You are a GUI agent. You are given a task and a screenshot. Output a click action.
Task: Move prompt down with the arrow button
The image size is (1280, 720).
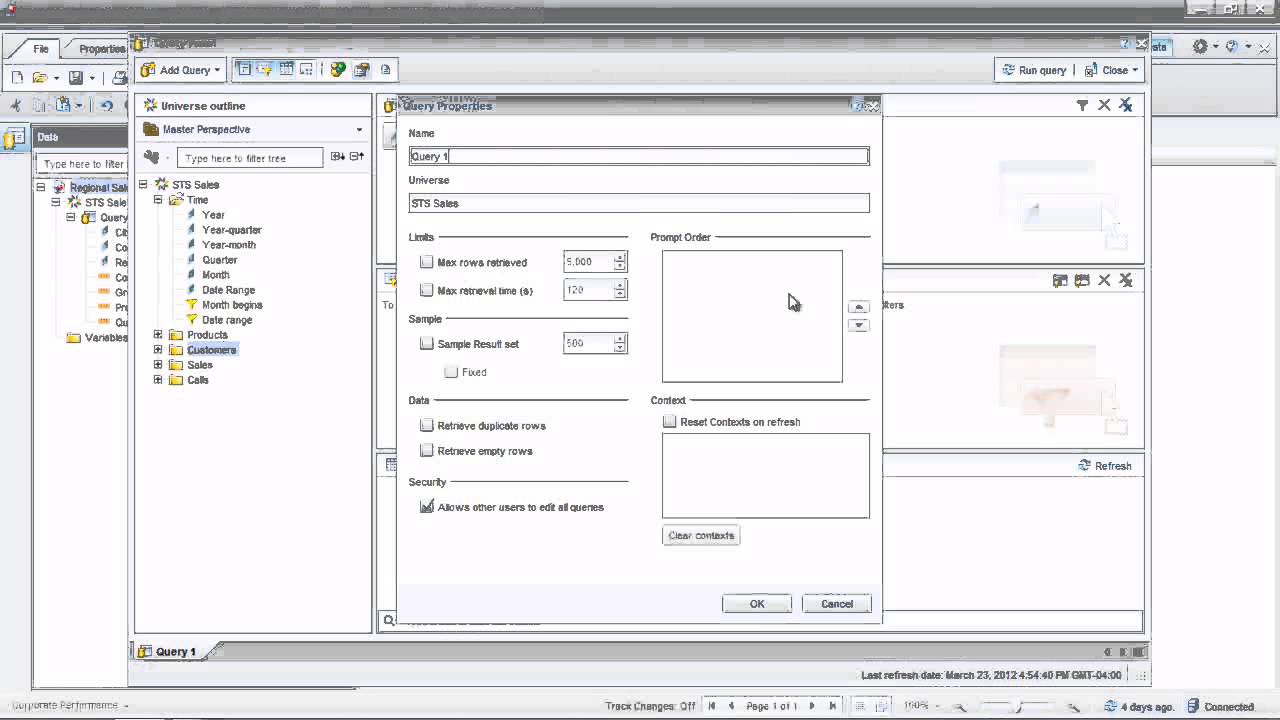[x=858, y=325]
